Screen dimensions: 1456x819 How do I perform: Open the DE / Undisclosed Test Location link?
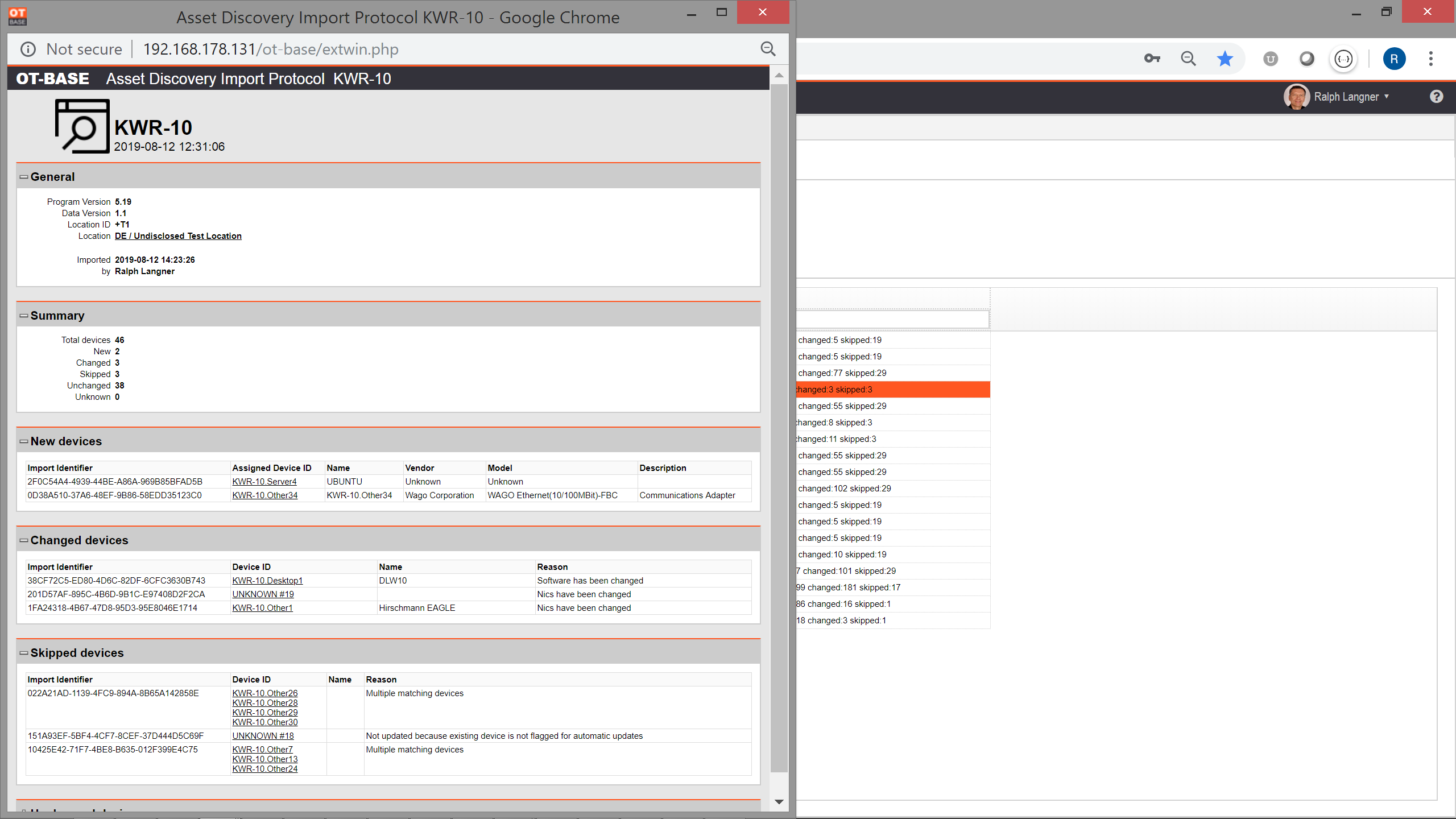click(178, 236)
